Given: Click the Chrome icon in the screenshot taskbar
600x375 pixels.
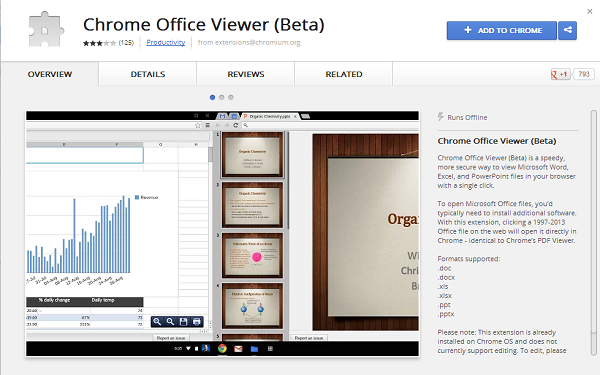Looking at the screenshot, I should tap(222, 349).
